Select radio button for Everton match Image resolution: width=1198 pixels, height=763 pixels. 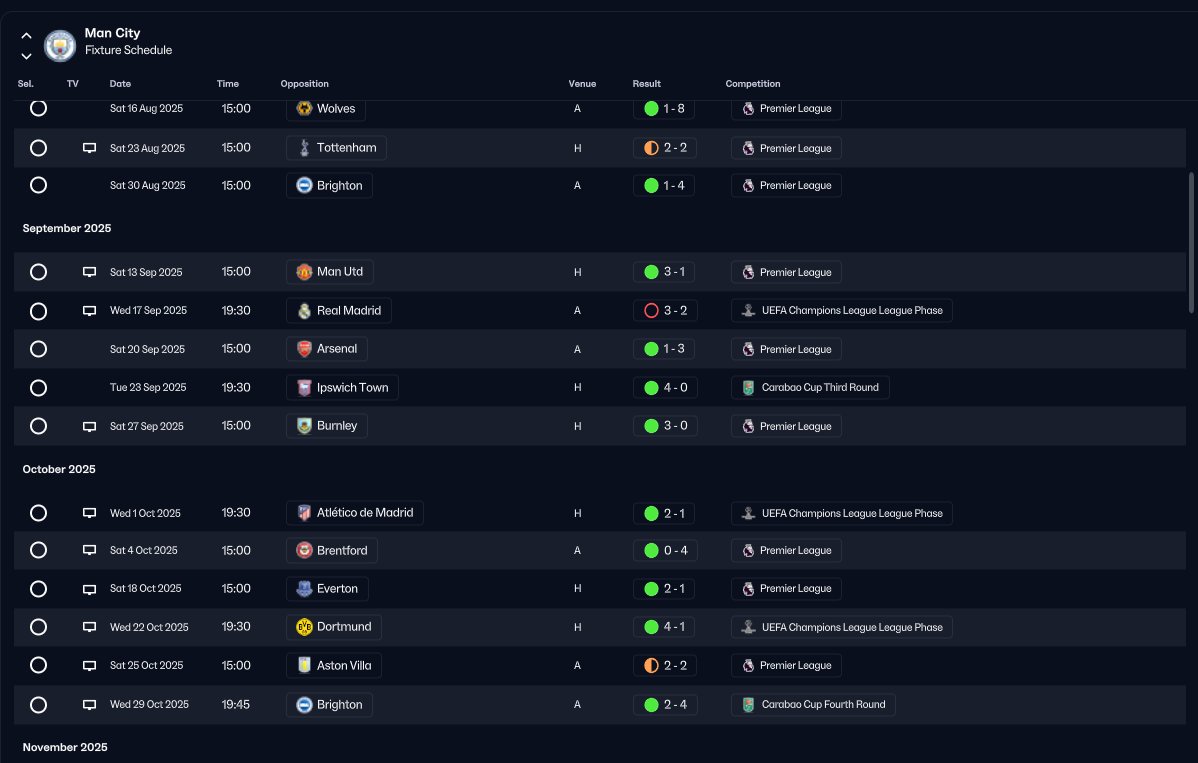coord(38,589)
